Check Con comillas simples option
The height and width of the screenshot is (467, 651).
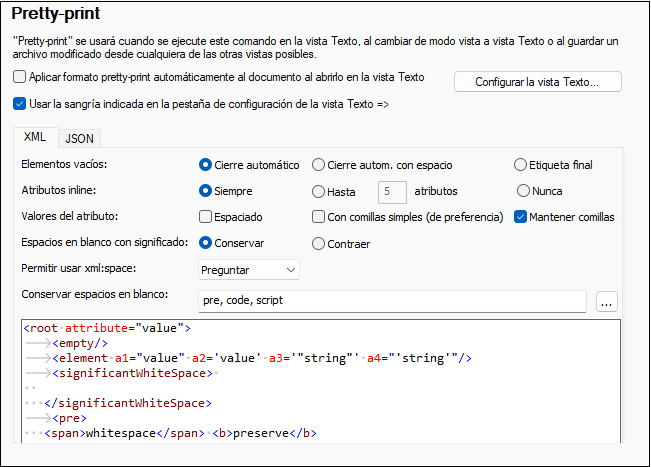[x=319, y=217]
